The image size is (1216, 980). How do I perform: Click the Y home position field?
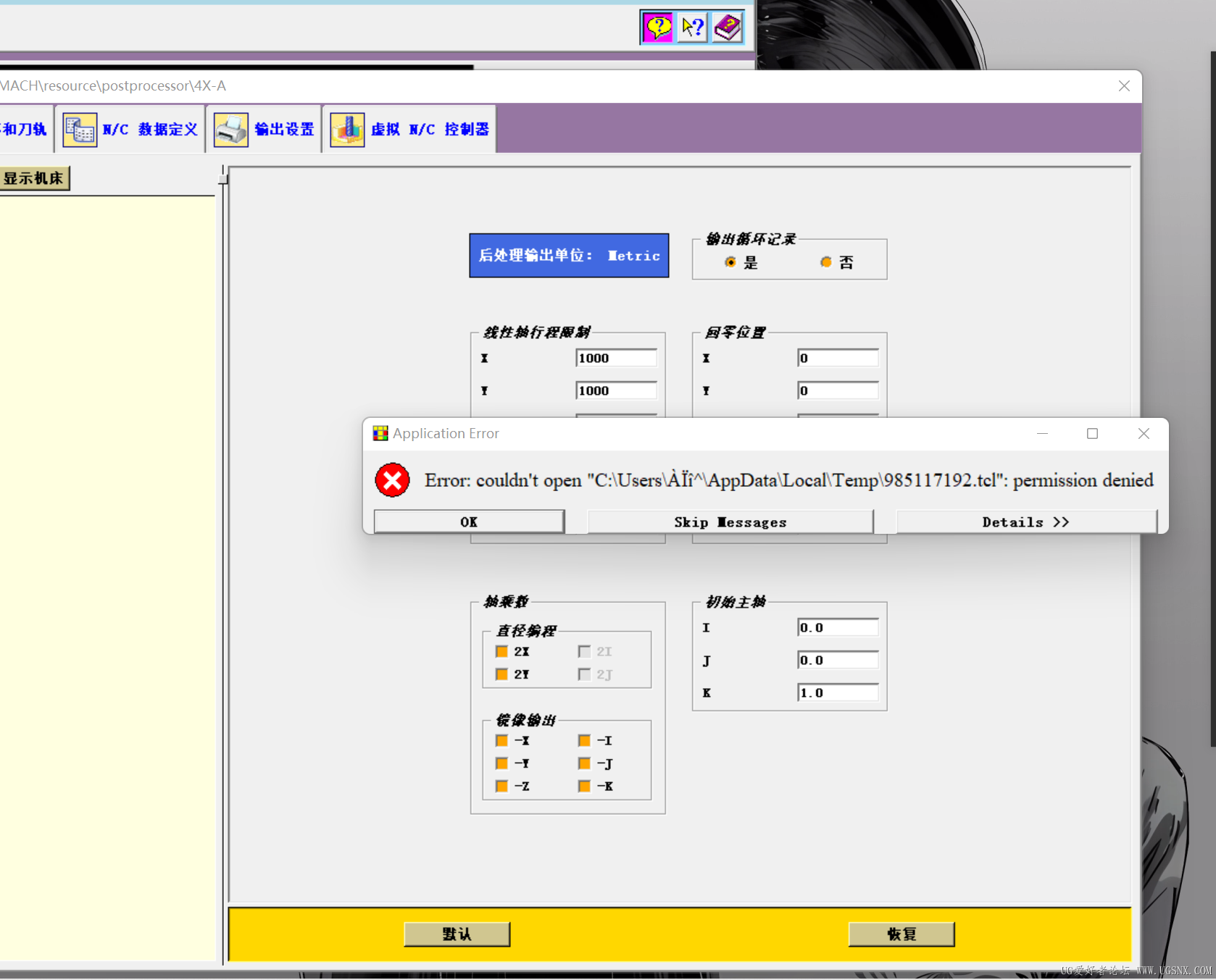click(838, 390)
